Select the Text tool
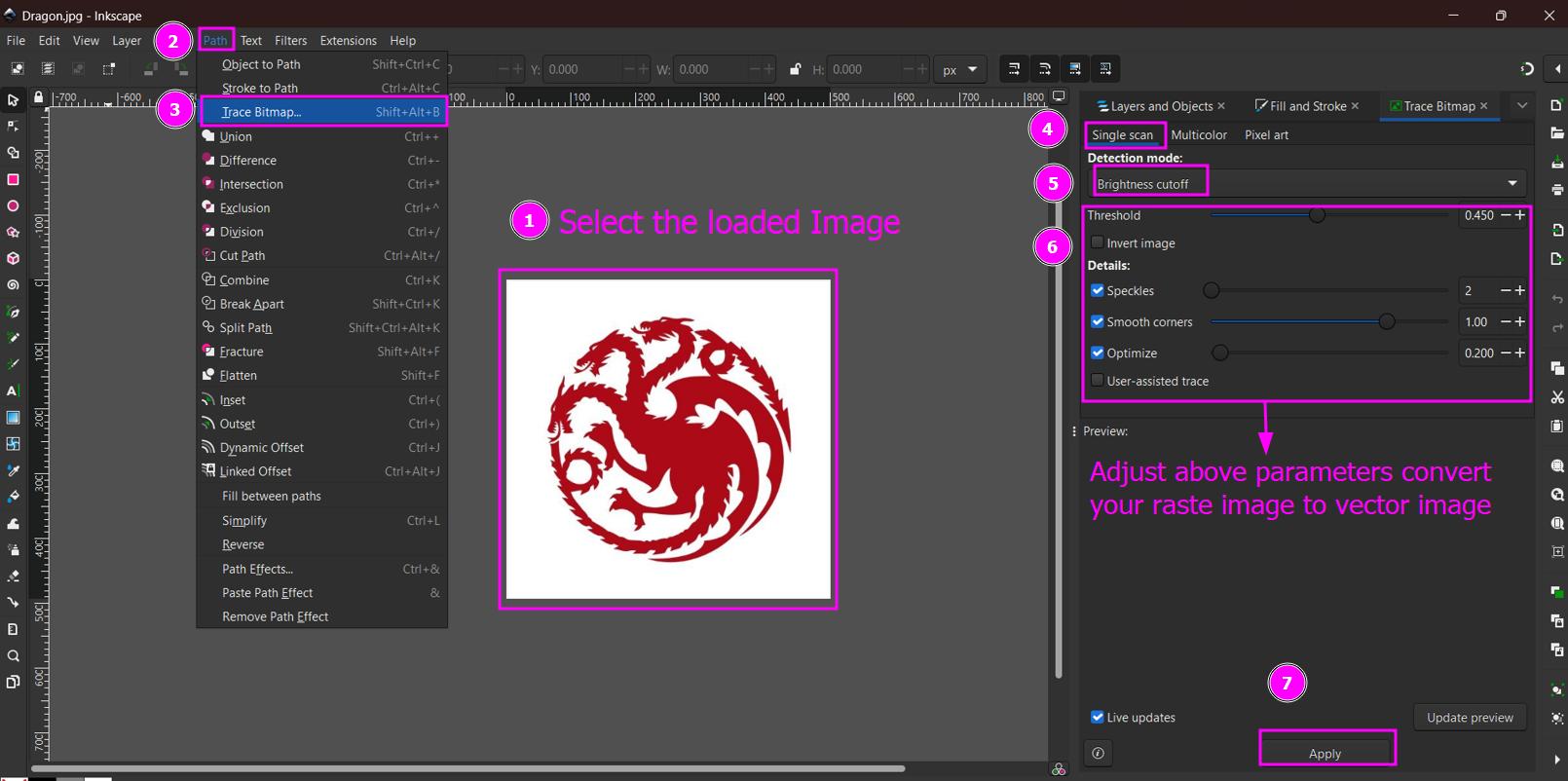This screenshot has width=1568, height=781. point(13,390)
